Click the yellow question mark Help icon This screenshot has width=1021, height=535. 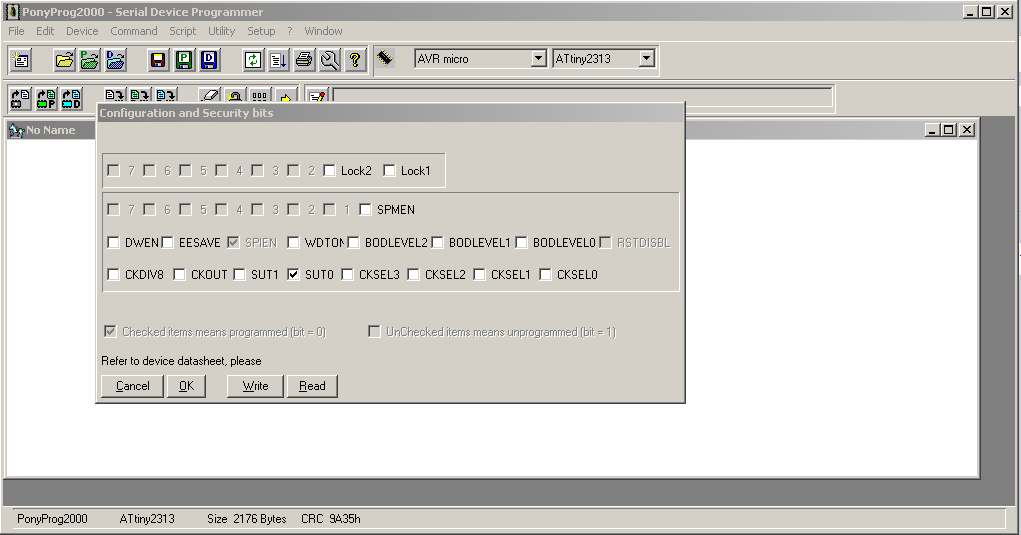tap(355, 60)
